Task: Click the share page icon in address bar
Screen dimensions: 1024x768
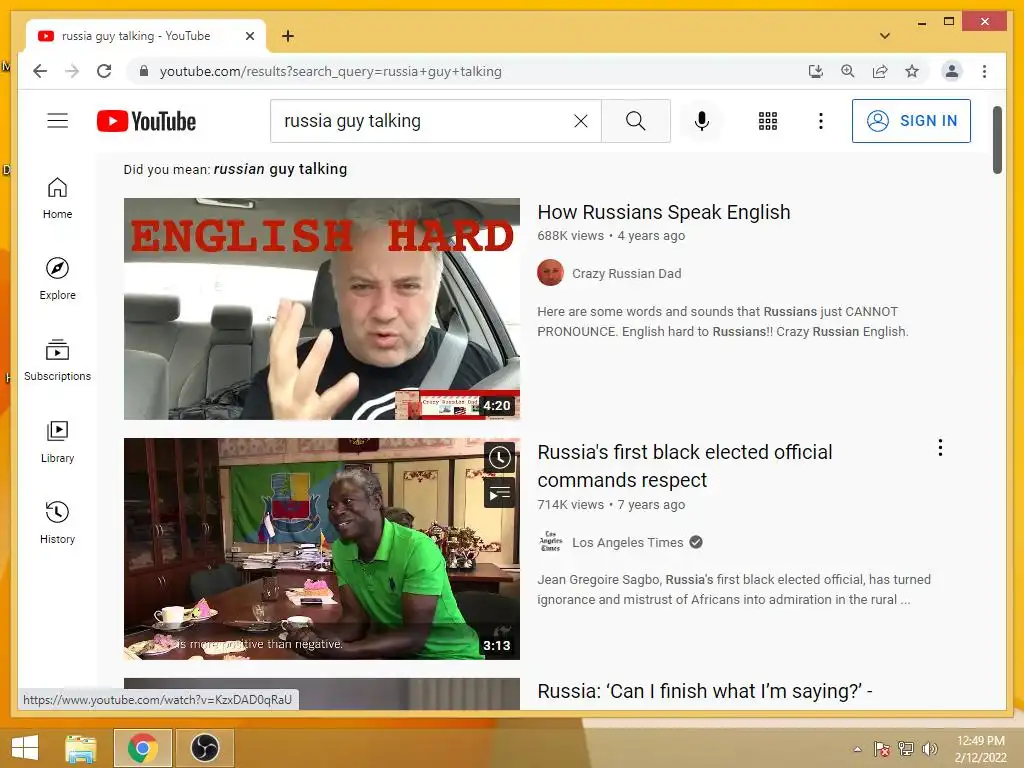Action: click(880, 71)
